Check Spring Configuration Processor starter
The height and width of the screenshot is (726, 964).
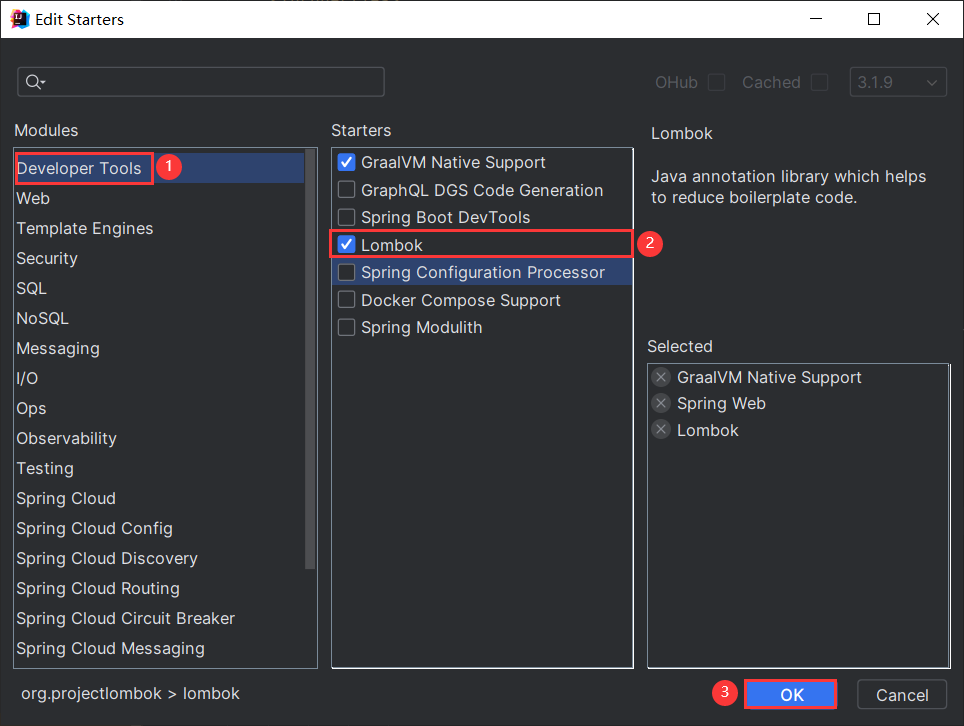tap(347, 272)
